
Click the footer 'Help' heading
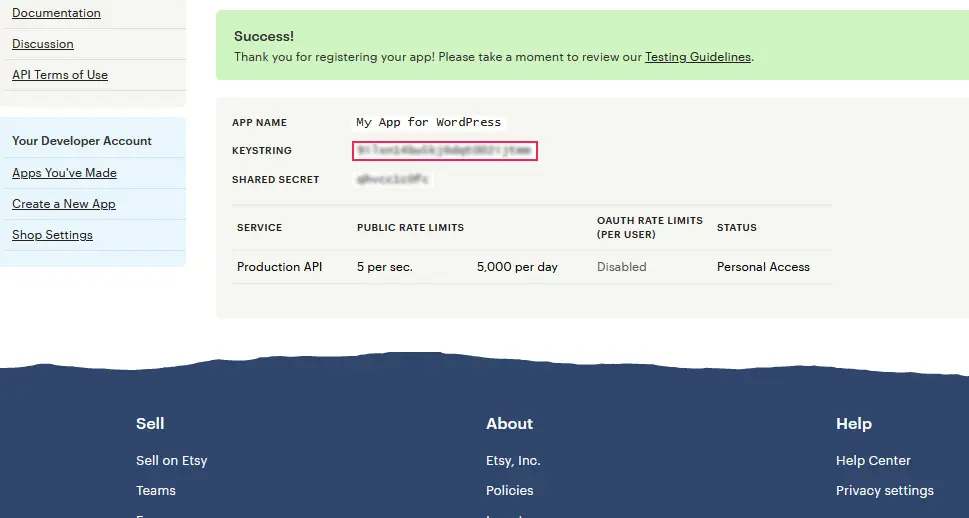coord(854,423)
